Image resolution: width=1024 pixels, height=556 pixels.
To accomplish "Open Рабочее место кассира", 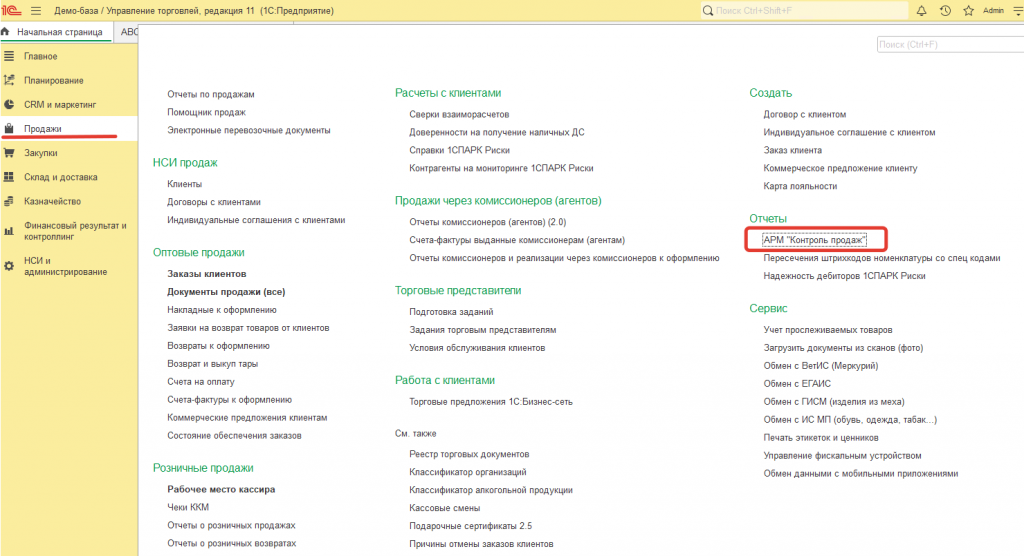I will pos(221,489).
